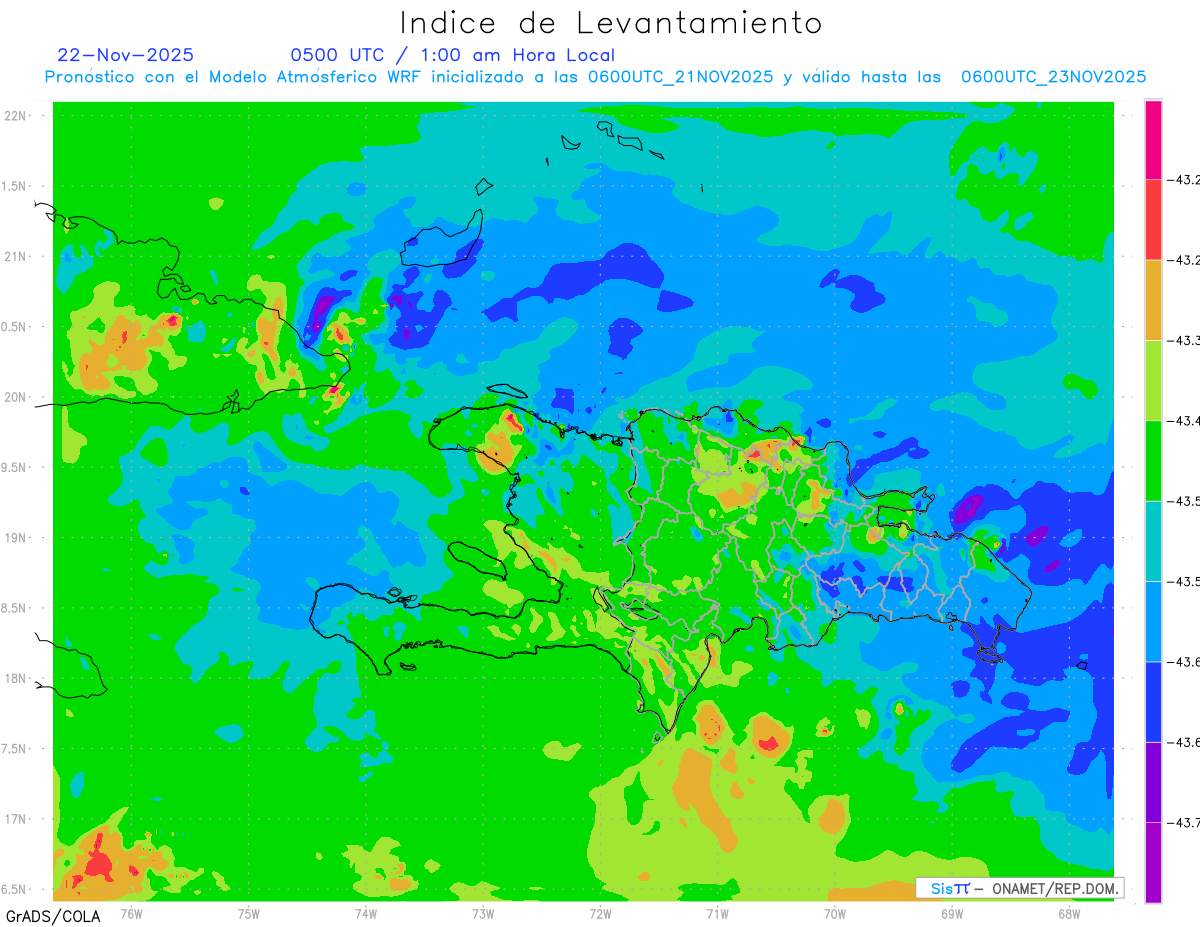Click the '7.5N' latitude label
Viewport: 1200px width, 927px height.
pos(12,749)
